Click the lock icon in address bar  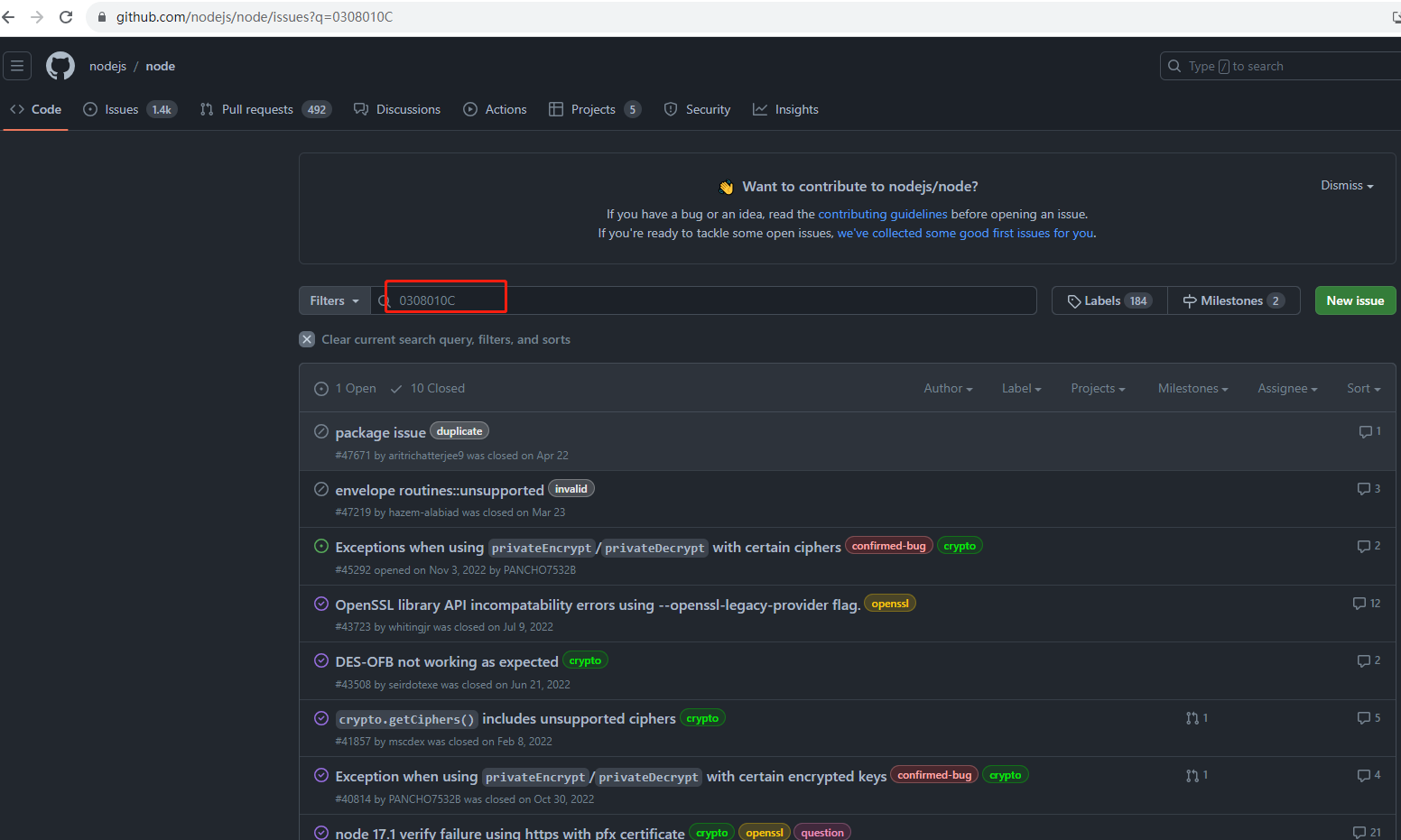101,17
